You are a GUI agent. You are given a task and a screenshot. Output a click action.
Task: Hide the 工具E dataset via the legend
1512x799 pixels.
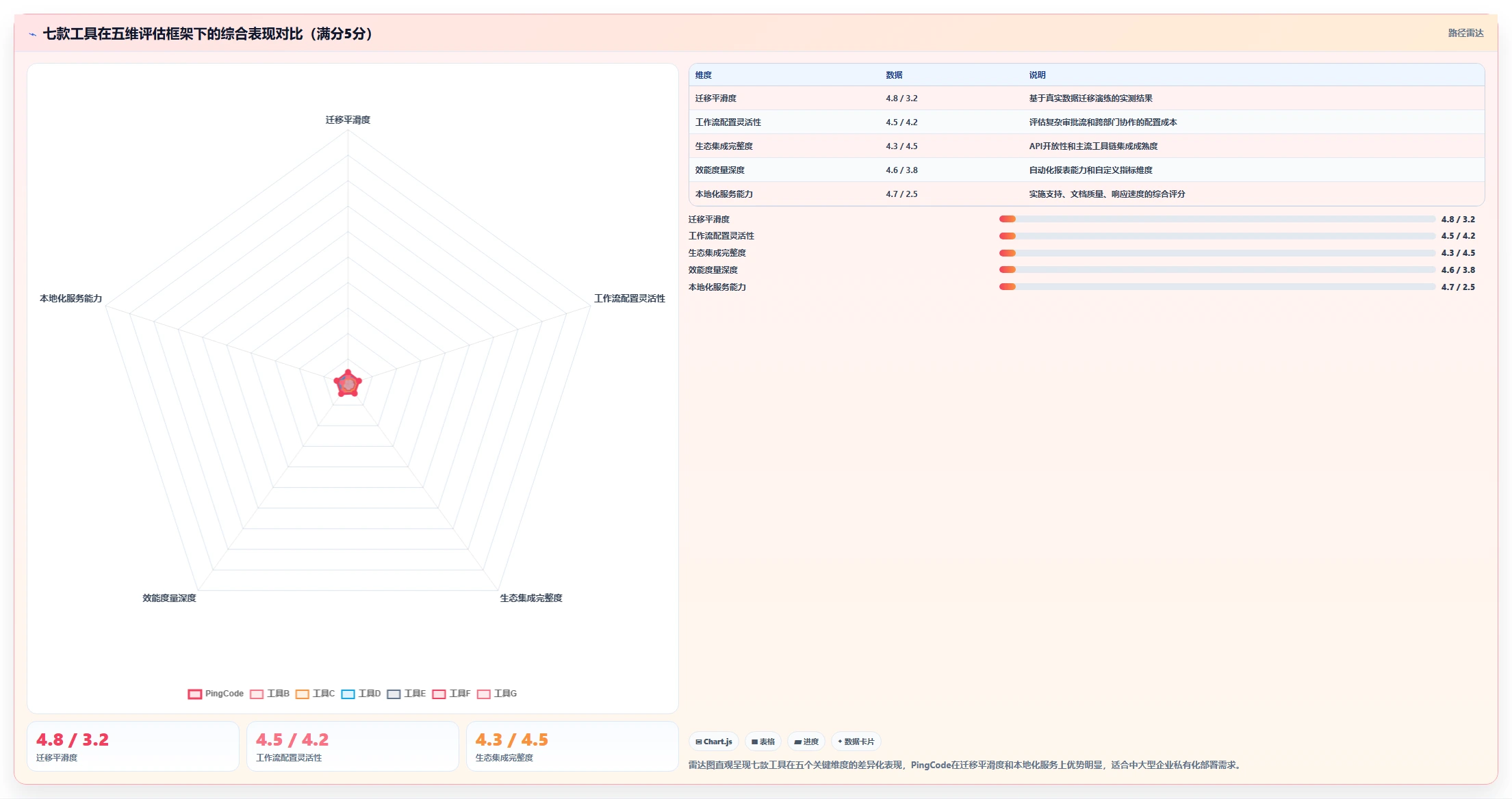[x=406, y=694]
